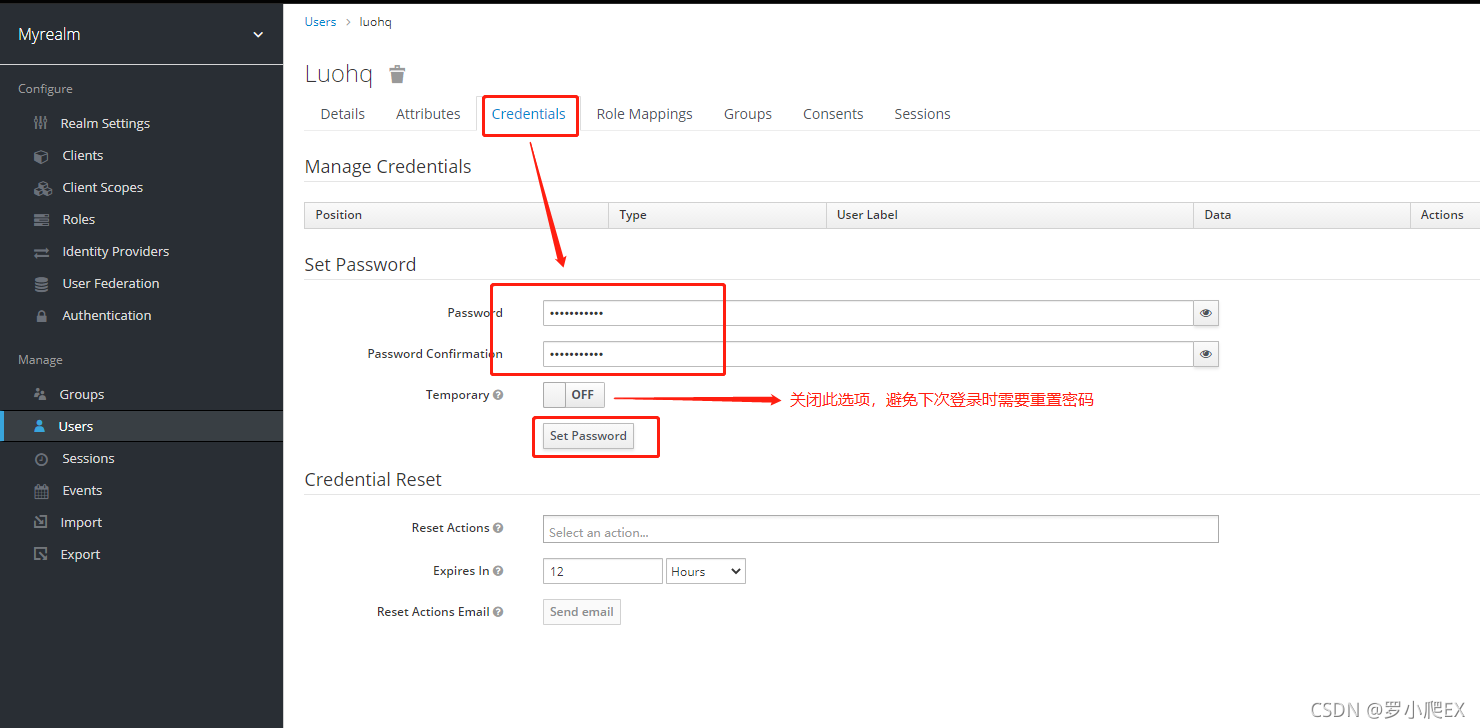Click help icon next to Reset Actions

[x=498, y=528]
